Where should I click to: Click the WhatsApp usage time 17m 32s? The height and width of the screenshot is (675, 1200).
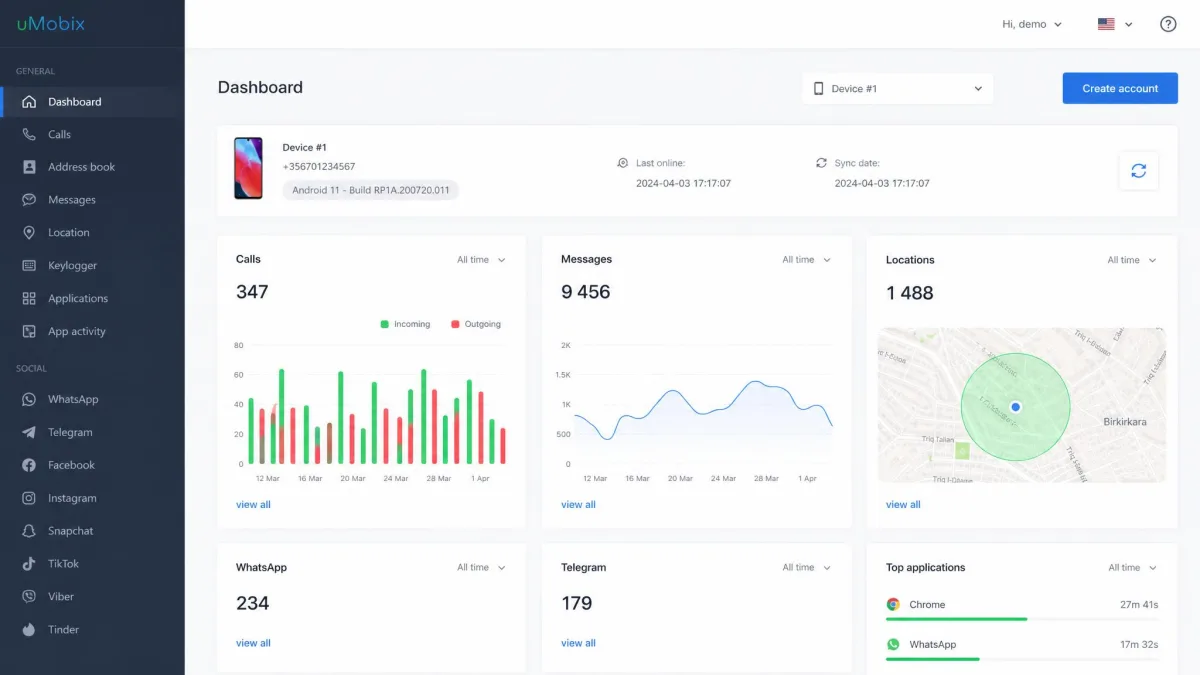[x=1139, y=645]
